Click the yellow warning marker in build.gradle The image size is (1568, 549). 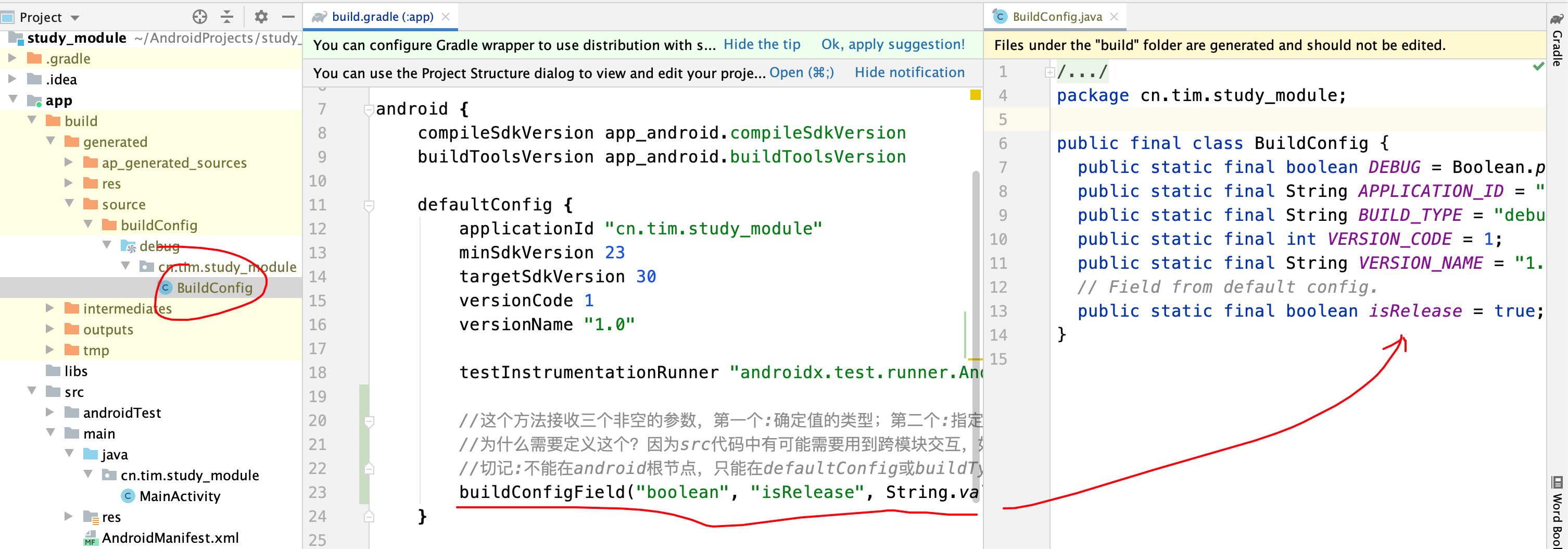pos(975,95)
